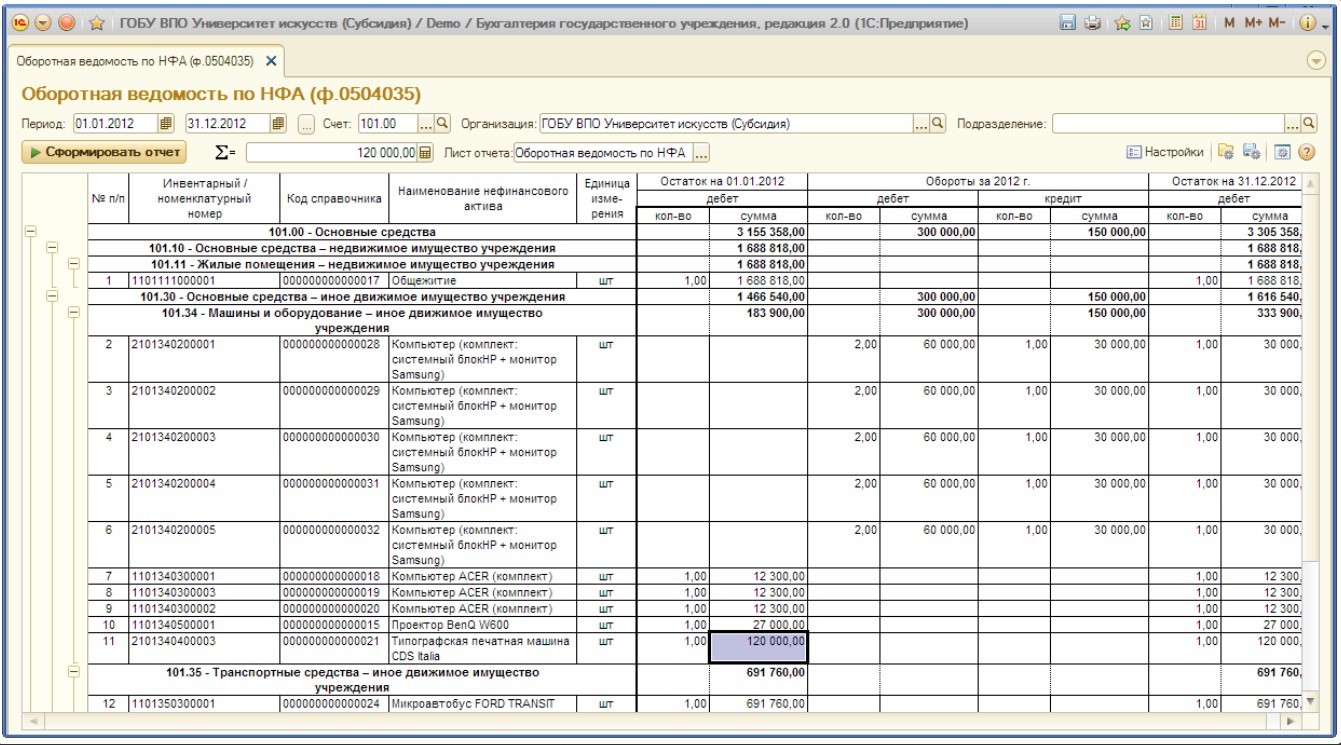This screenshot has height=745, width=1341.
Task: Open favorites star in the title bar
Action: (98, 22)
